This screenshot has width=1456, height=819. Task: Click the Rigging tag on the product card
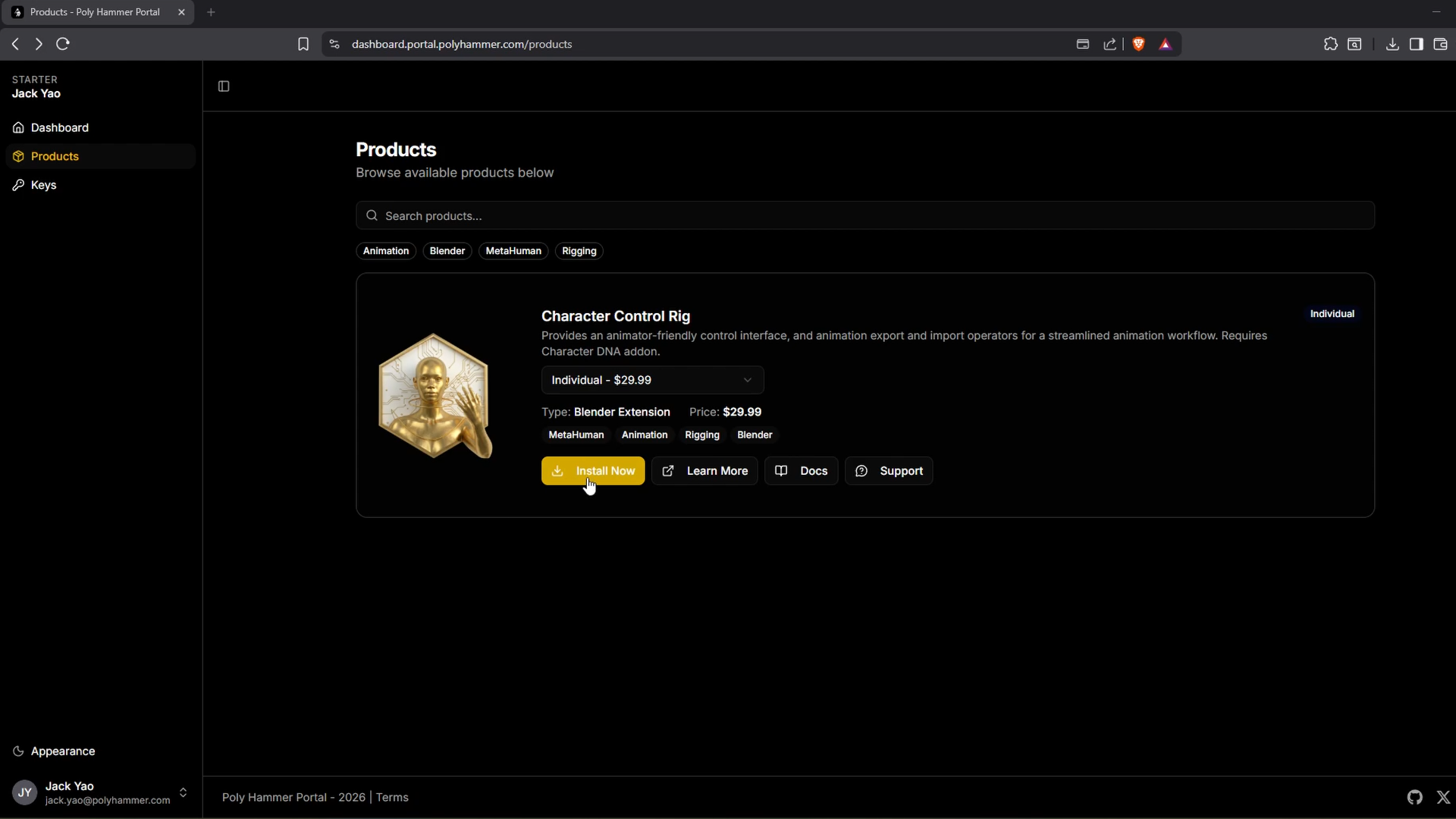click(x=702, y=435)
